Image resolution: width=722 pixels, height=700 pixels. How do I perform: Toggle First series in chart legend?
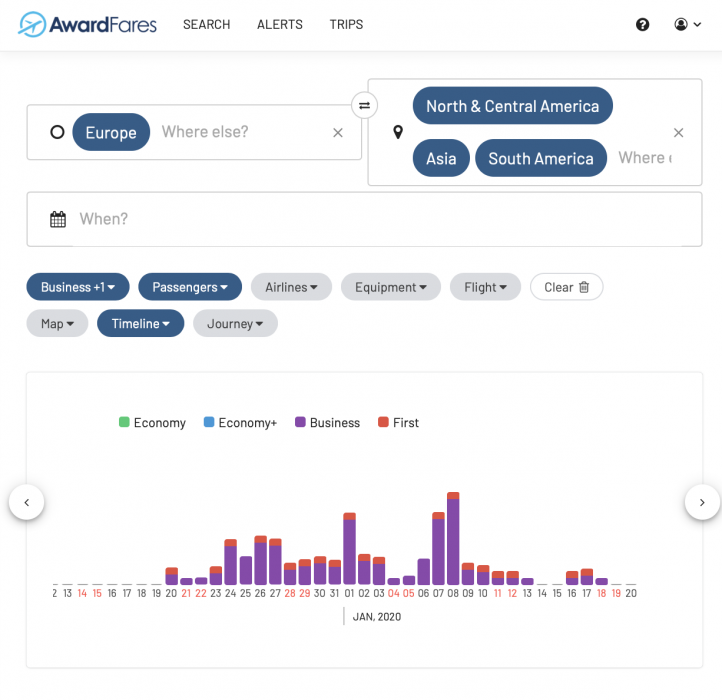(x=398, y=423)
